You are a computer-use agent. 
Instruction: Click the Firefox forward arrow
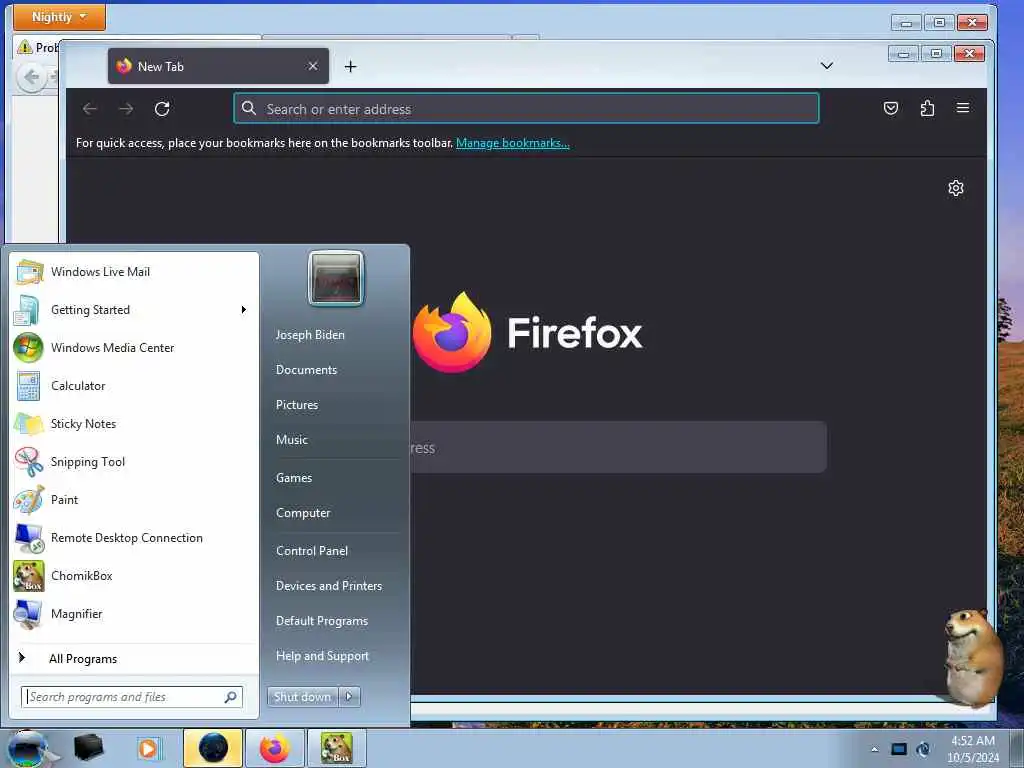[x=126, y=108]
